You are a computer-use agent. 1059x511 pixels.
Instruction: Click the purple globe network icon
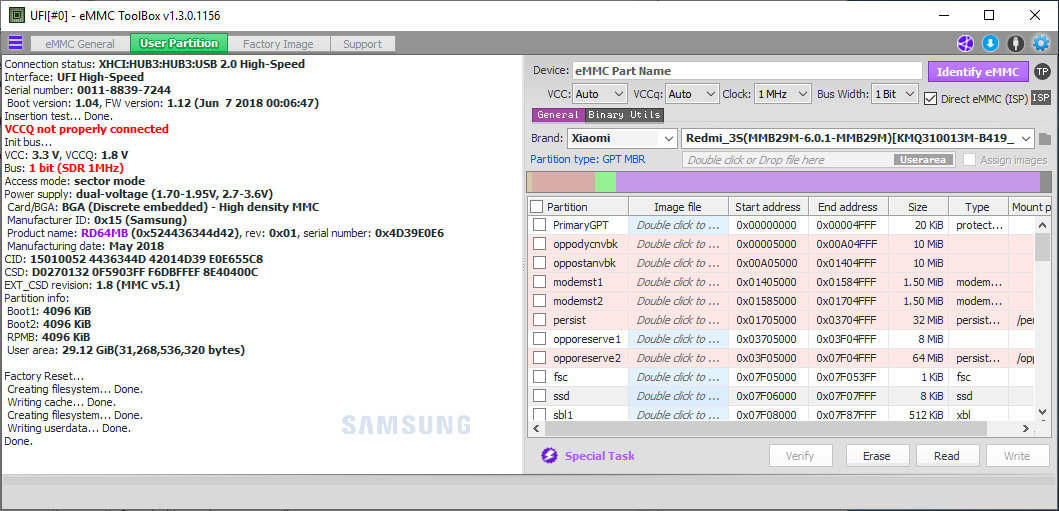(x=964, y=44)
